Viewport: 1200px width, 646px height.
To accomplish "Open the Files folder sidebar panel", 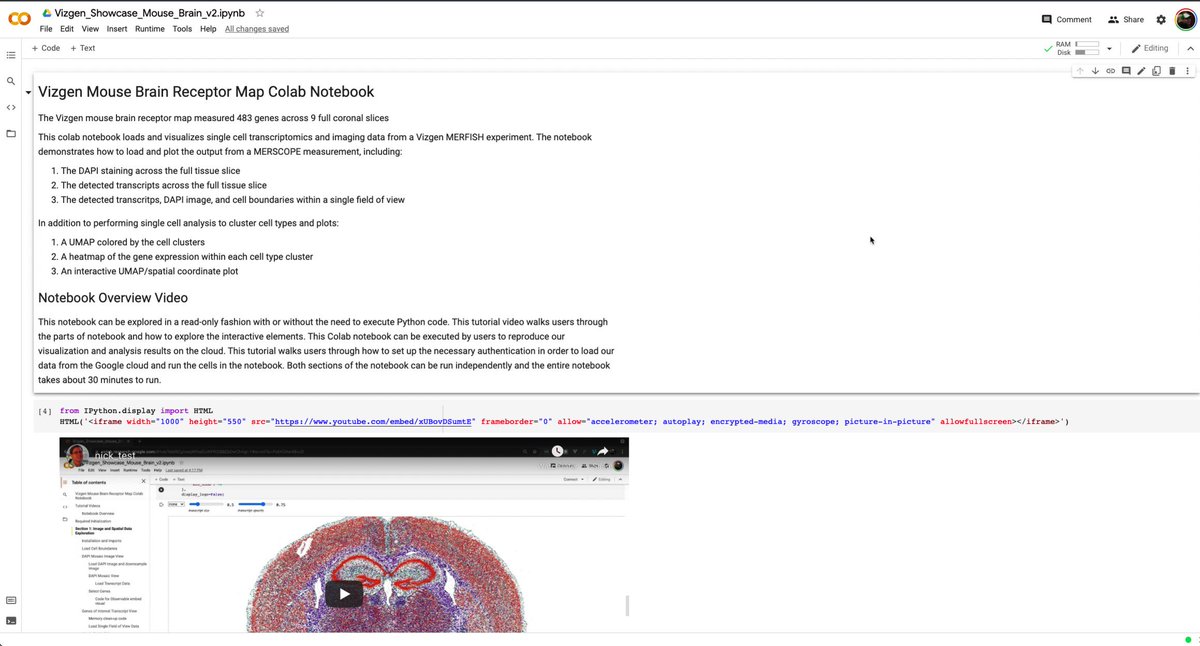I will click(x=11, y=133).
